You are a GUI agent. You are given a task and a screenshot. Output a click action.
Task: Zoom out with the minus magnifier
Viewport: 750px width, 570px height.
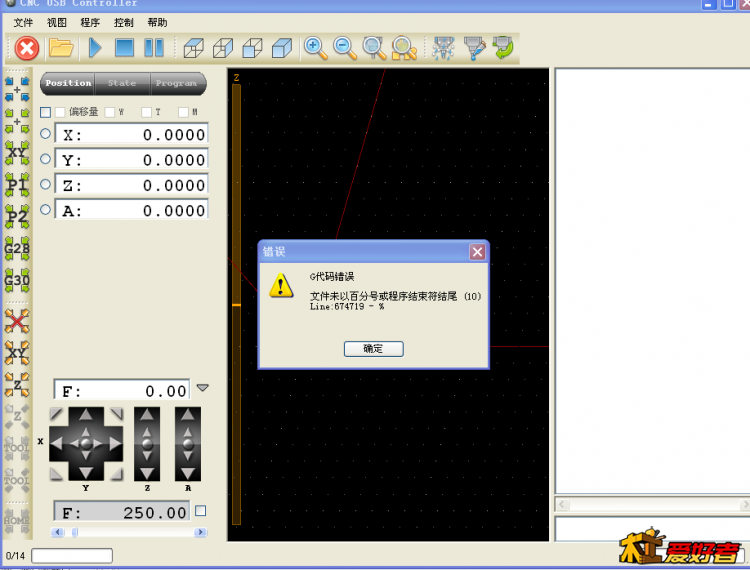pos(345,48)
